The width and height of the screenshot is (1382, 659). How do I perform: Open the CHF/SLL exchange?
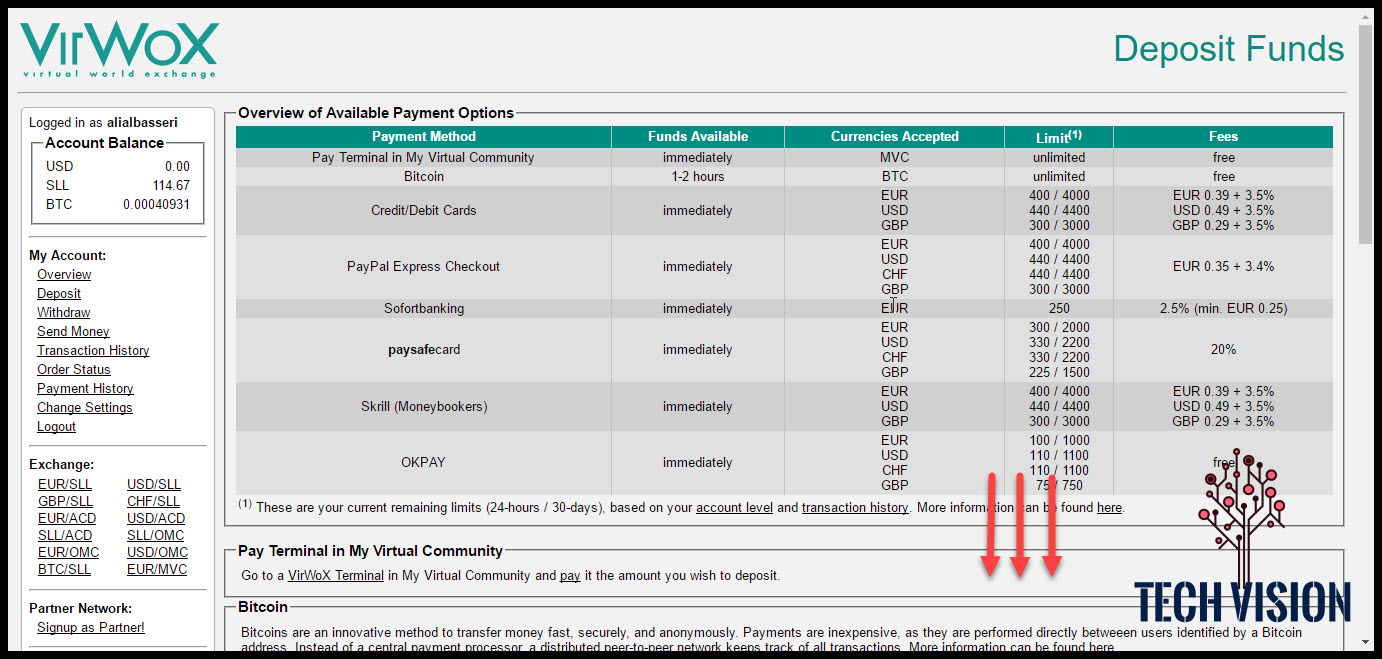pos(153,501)
